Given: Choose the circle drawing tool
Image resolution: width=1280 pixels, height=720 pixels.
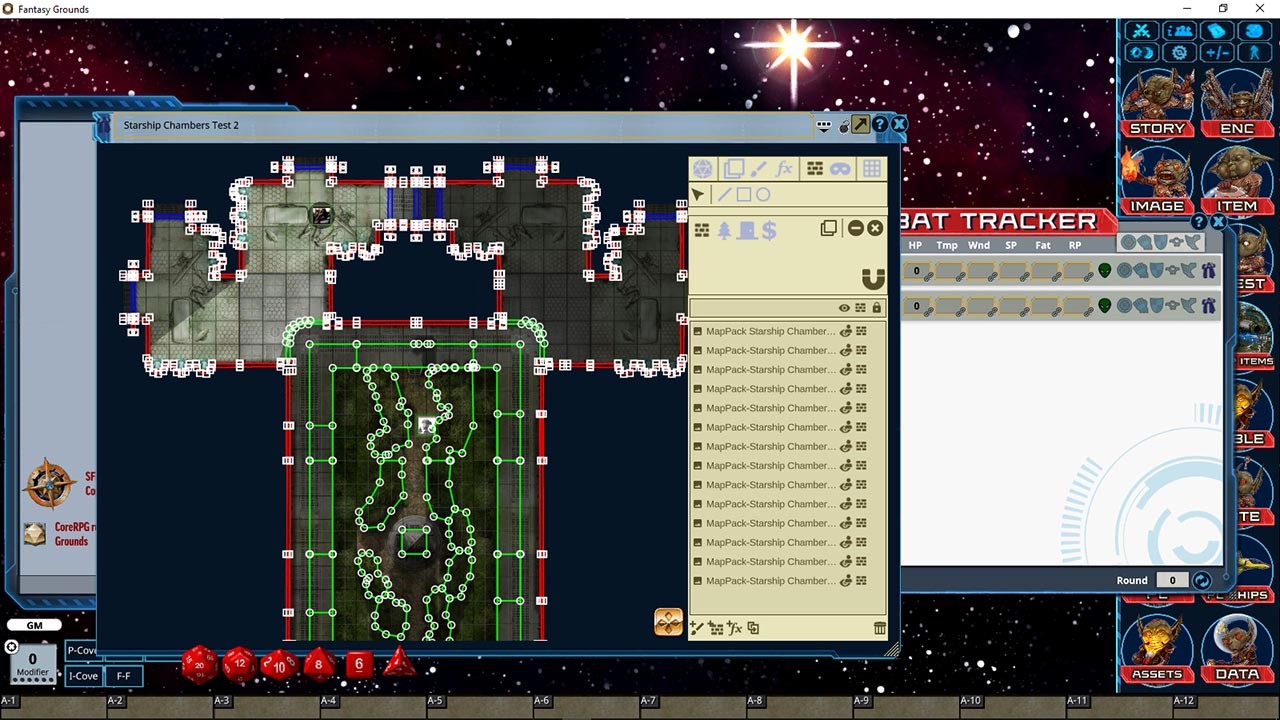Looking at the screenshot, I should (763, 195).
